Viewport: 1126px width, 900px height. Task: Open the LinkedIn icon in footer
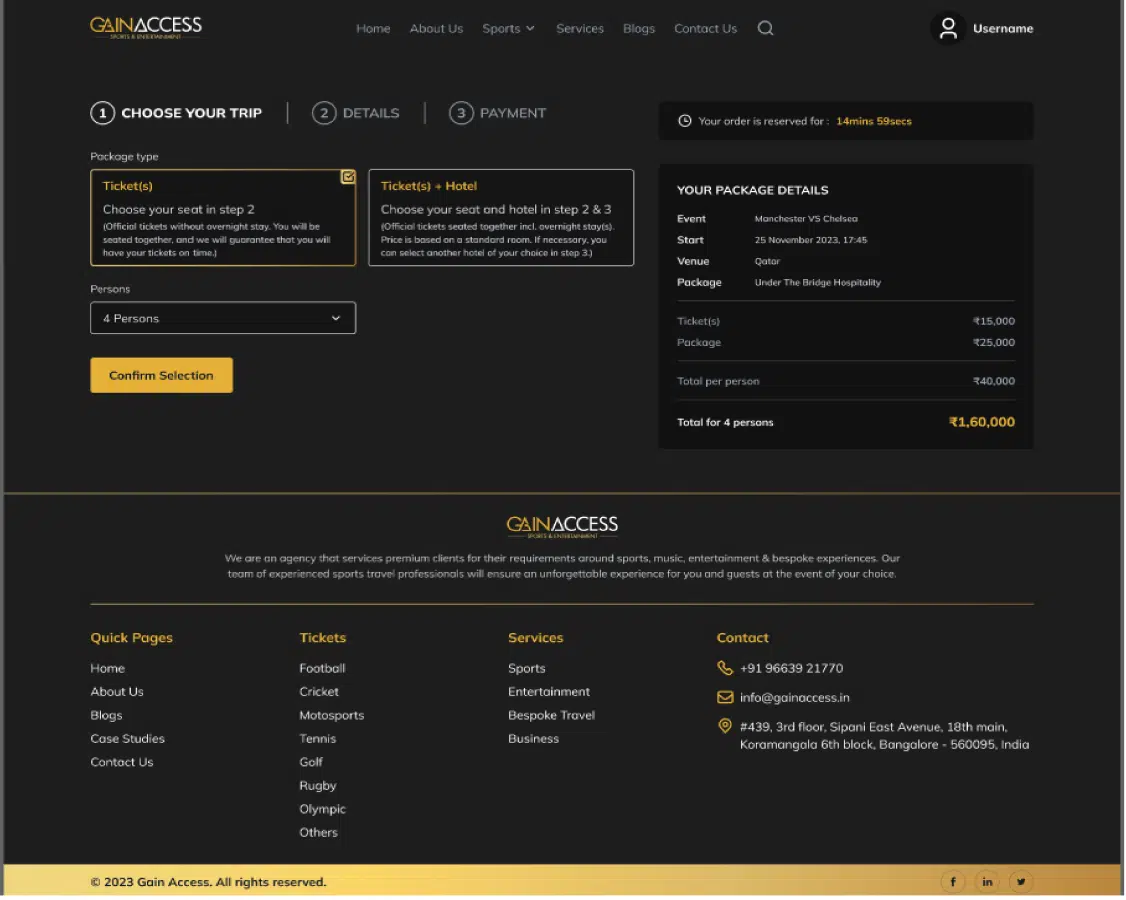click(987, 881)
